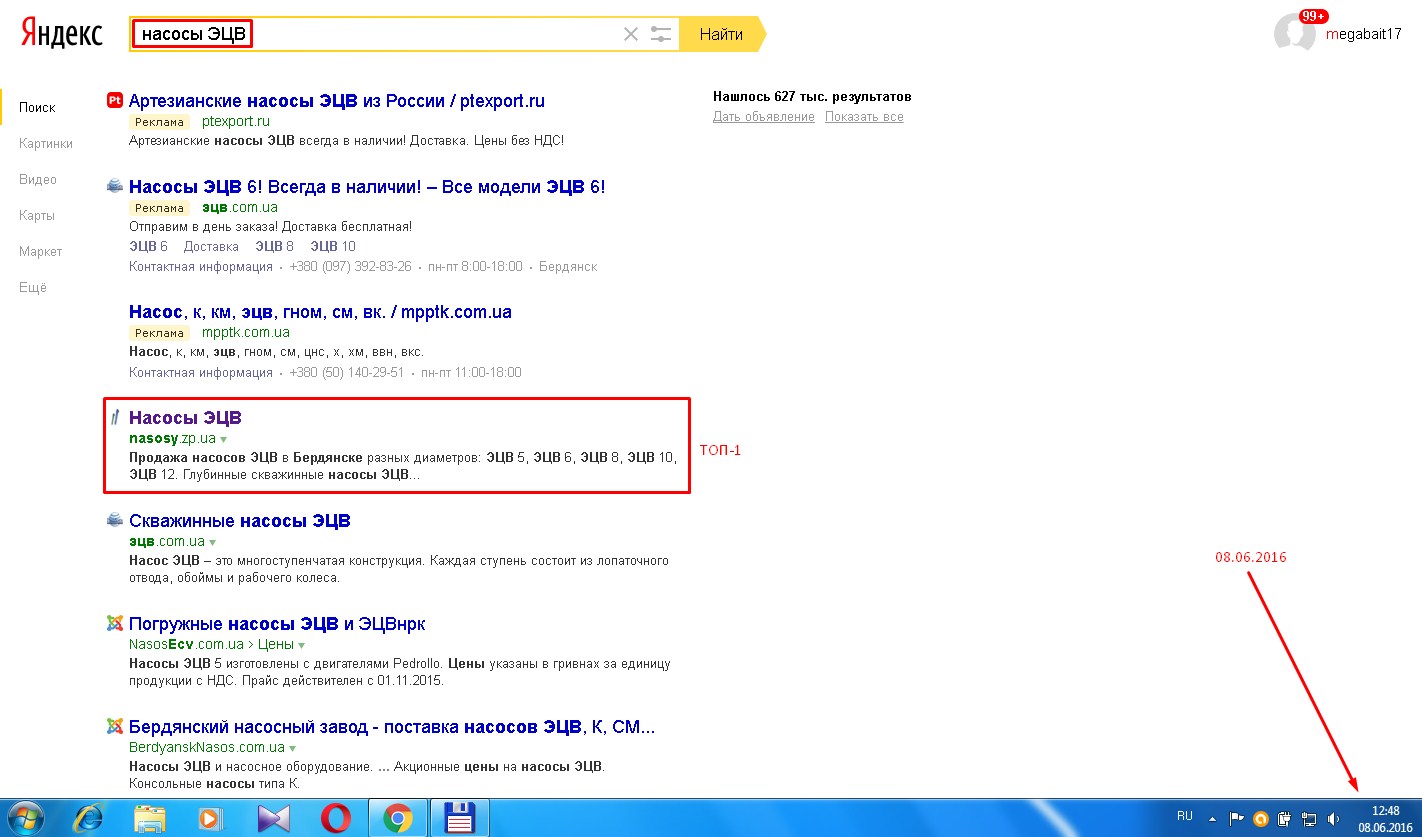This screenshot has height=837, width=1422.
Task: Click Дать объявление link
Action: (763, 117)
